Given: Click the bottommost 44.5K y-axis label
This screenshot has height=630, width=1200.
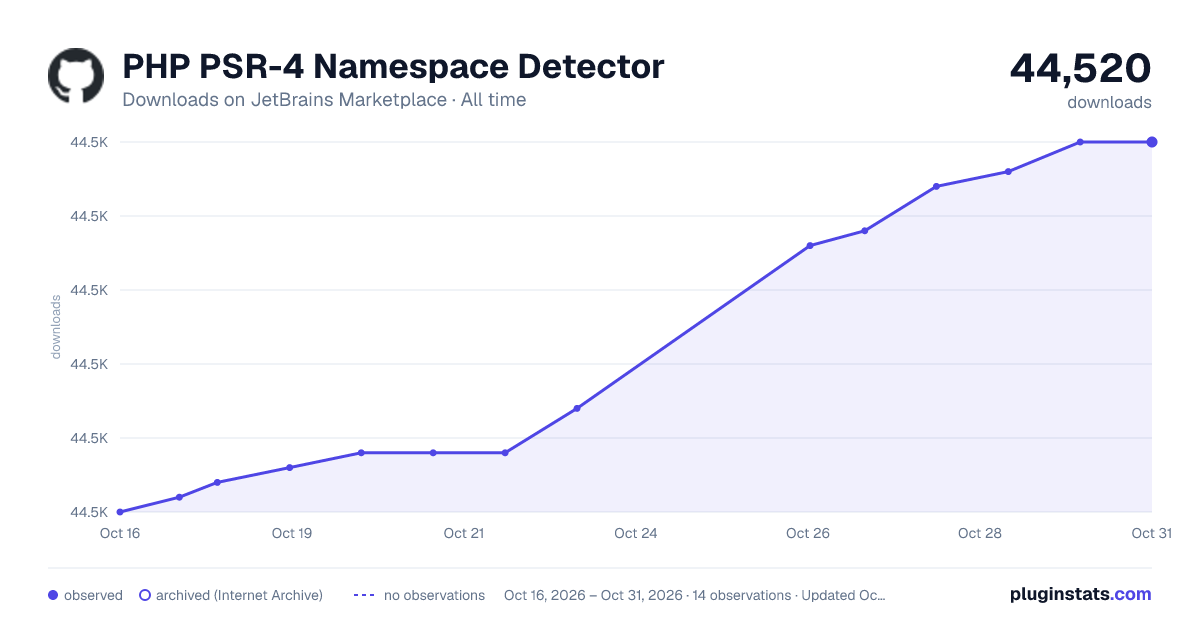Looking at the screenshot, I should [89, 512].
